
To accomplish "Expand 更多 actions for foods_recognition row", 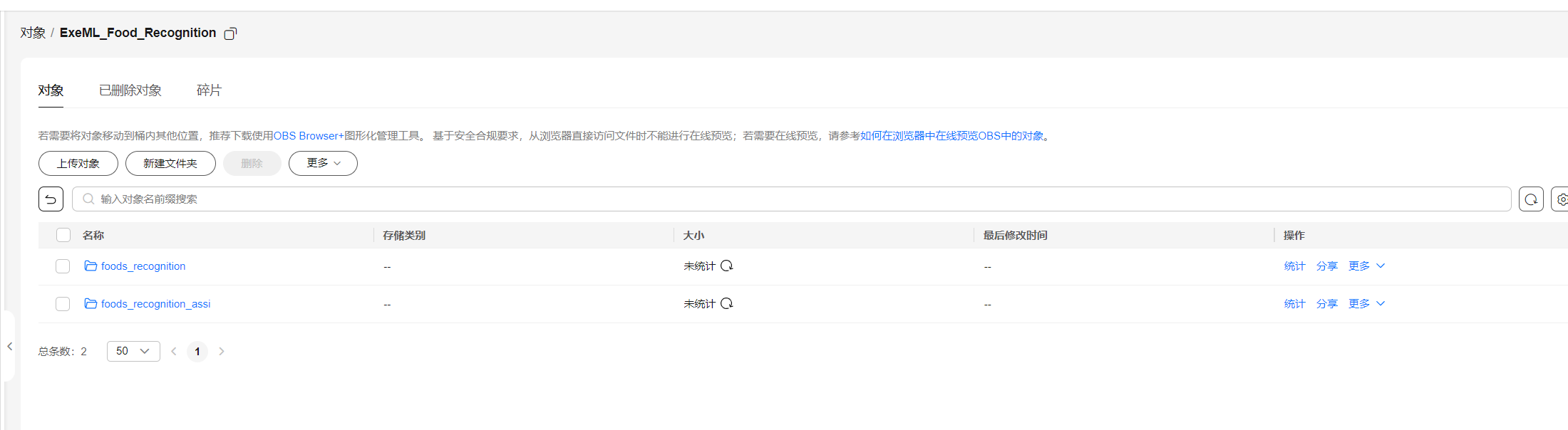I will click(x=1366, y=266).
